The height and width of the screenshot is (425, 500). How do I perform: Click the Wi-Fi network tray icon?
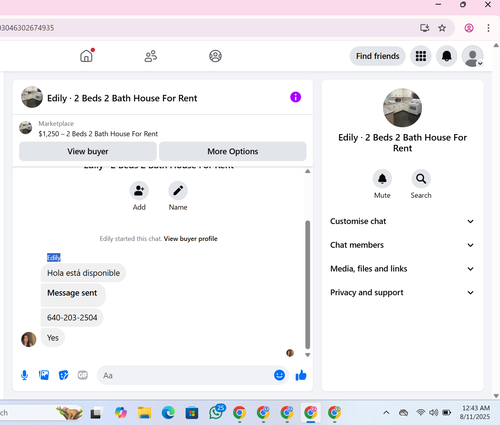click(x=421, y=413)
